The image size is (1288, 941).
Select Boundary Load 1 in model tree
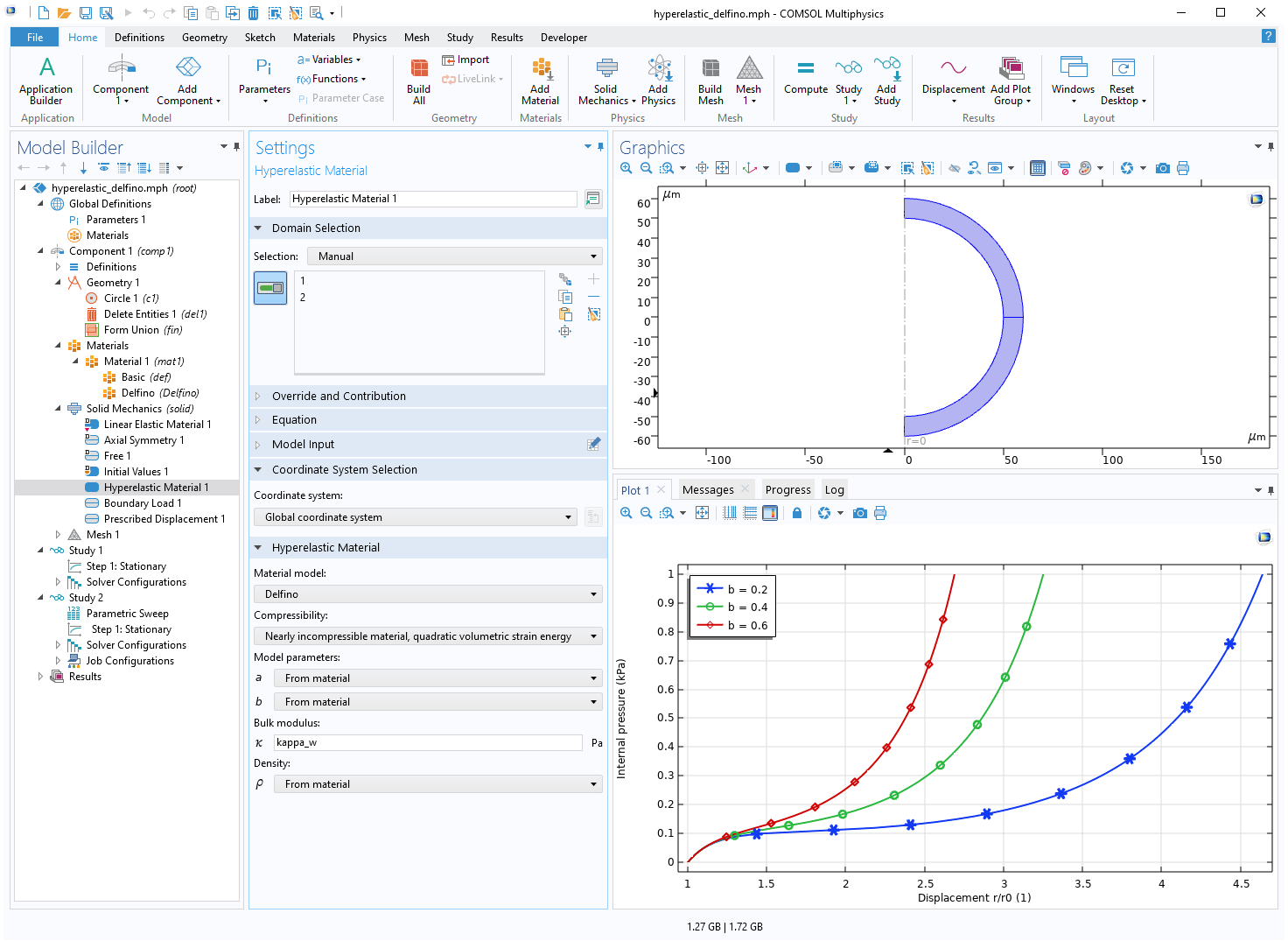tap(143, 503)
